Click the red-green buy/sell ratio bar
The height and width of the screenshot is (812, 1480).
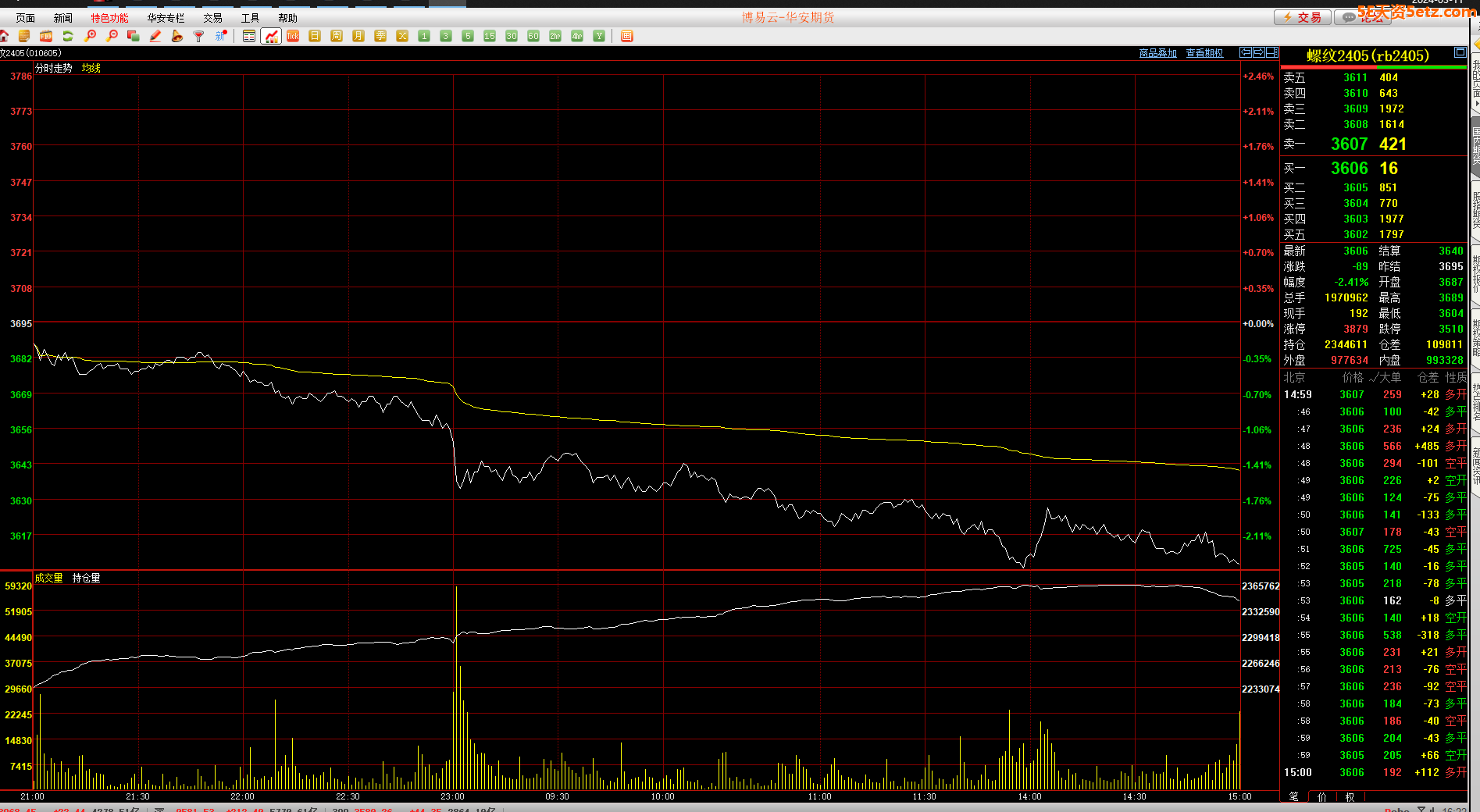point(1374,67)
